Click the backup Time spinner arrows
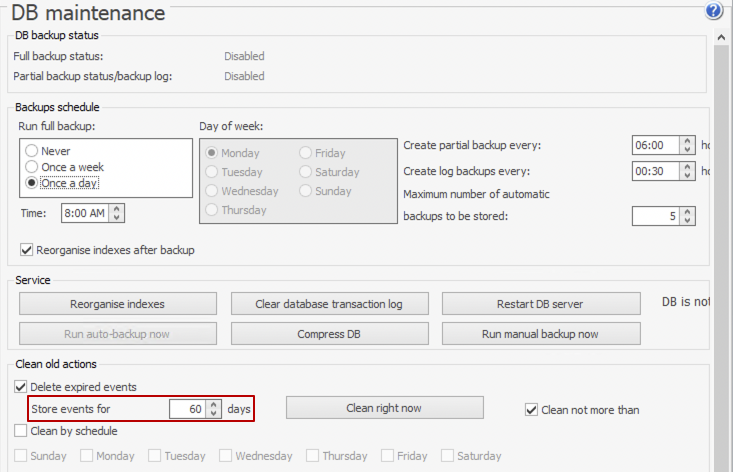The width and height of the screenshot is (733, 472). [117, 213]
